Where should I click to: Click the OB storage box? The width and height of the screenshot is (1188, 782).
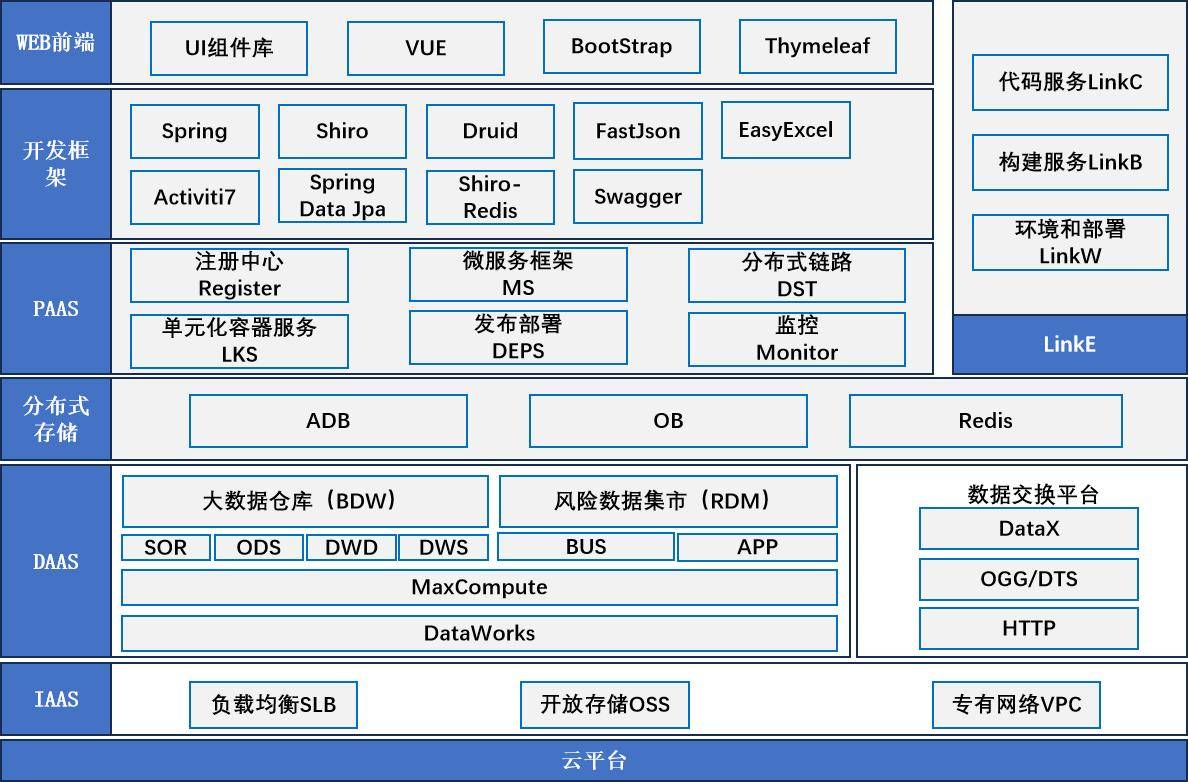[x=668, y=421]
